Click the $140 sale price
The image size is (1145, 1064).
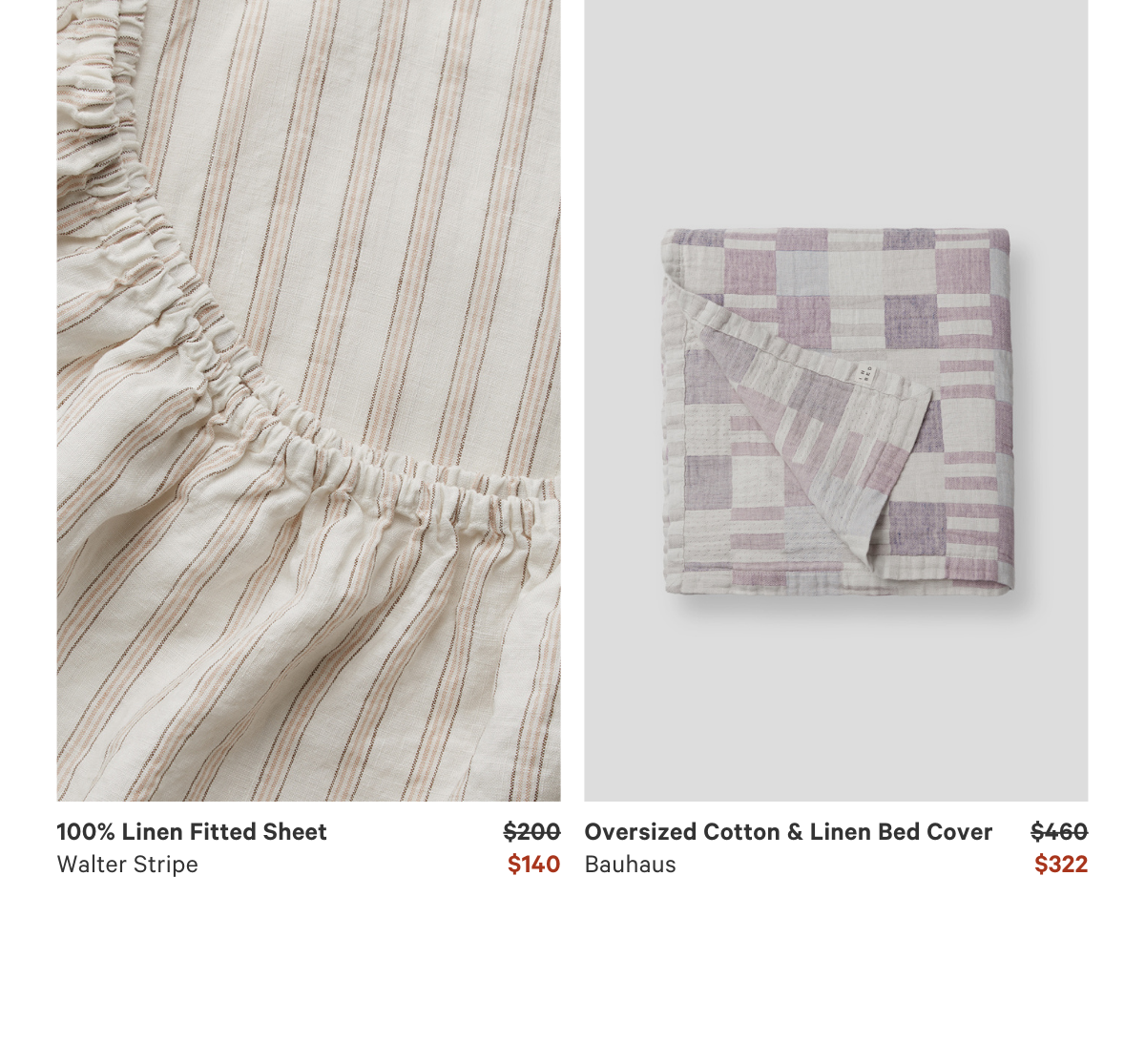click(x=533, y=865)
